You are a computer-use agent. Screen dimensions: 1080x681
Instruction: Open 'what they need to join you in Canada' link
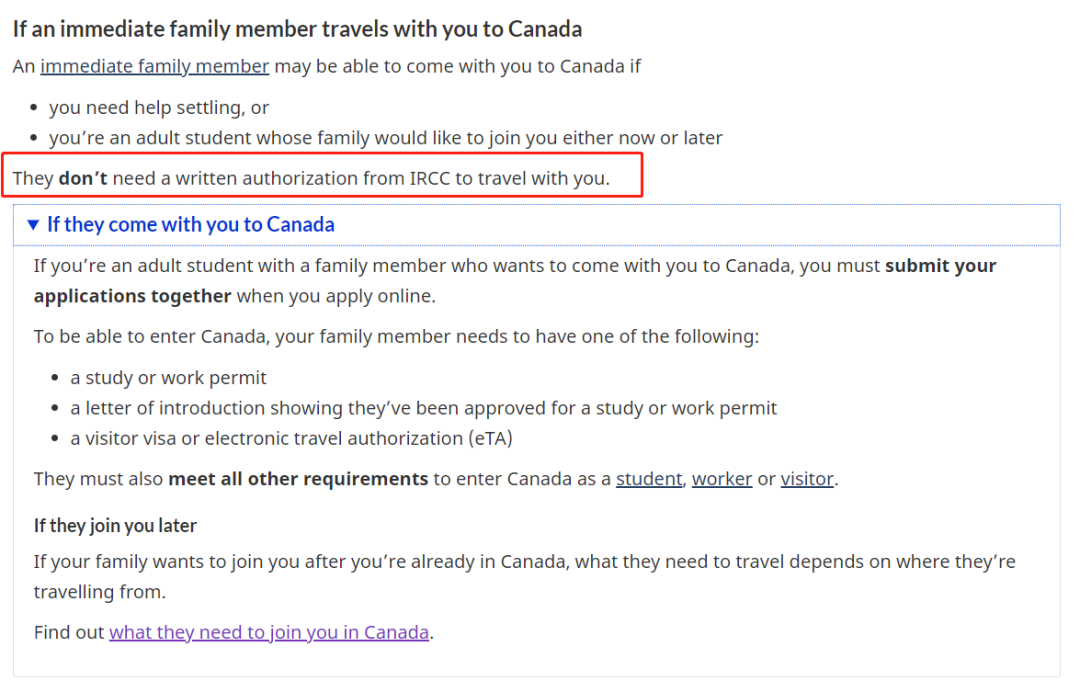tap(269, 632)
